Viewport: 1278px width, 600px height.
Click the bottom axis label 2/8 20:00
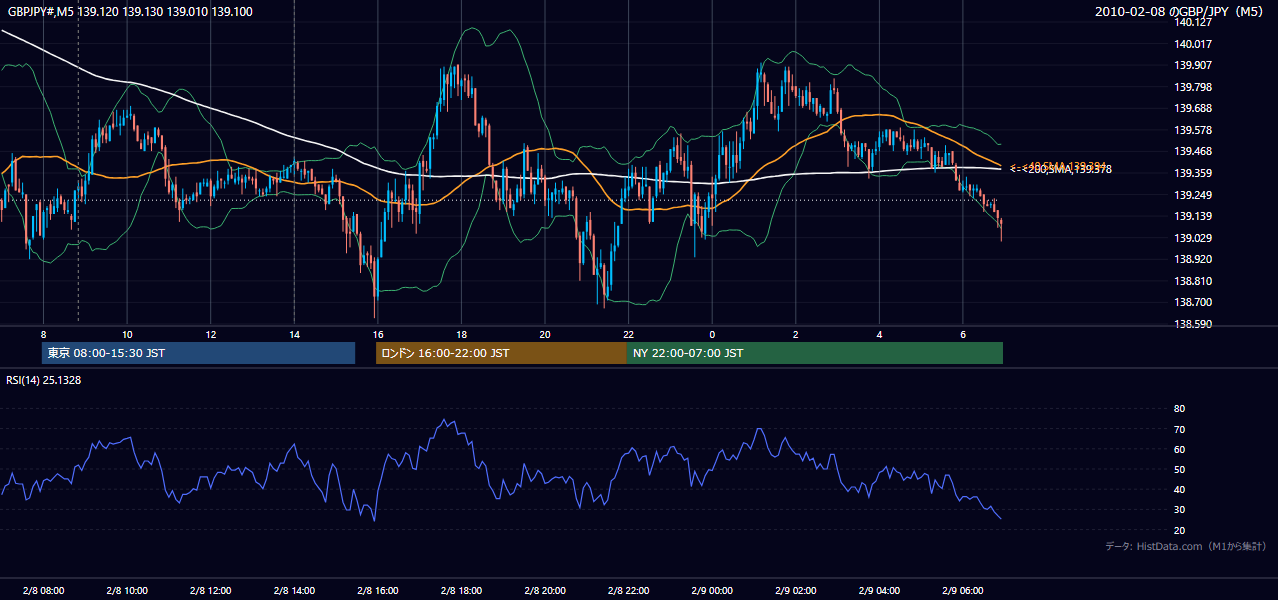[545, 590]
